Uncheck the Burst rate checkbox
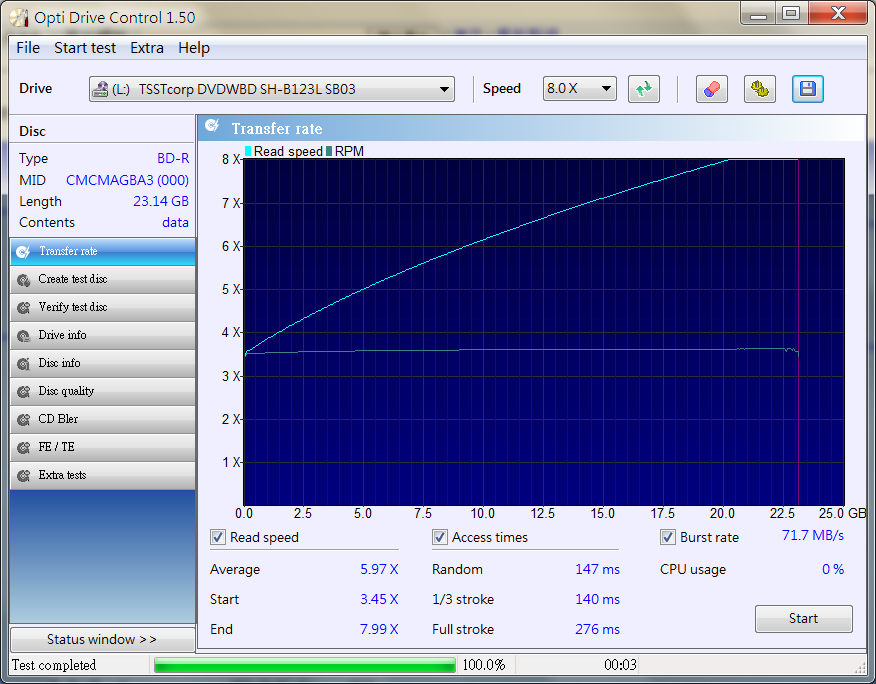 click(668, 538)
